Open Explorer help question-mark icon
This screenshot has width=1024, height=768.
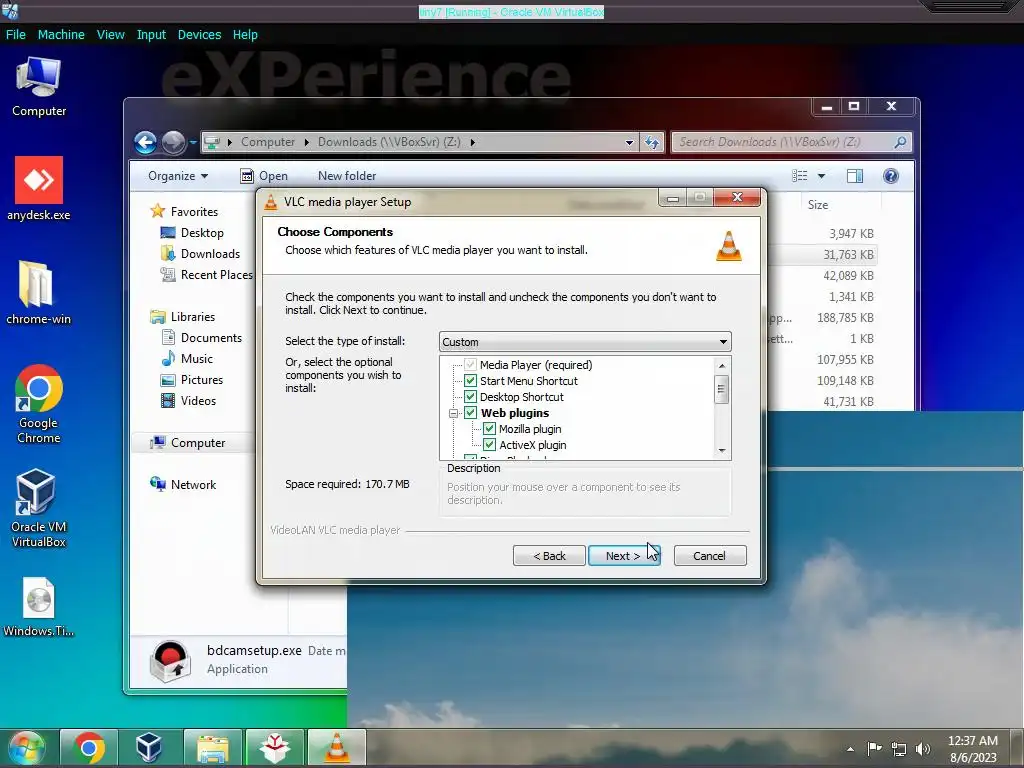point(891,176)
